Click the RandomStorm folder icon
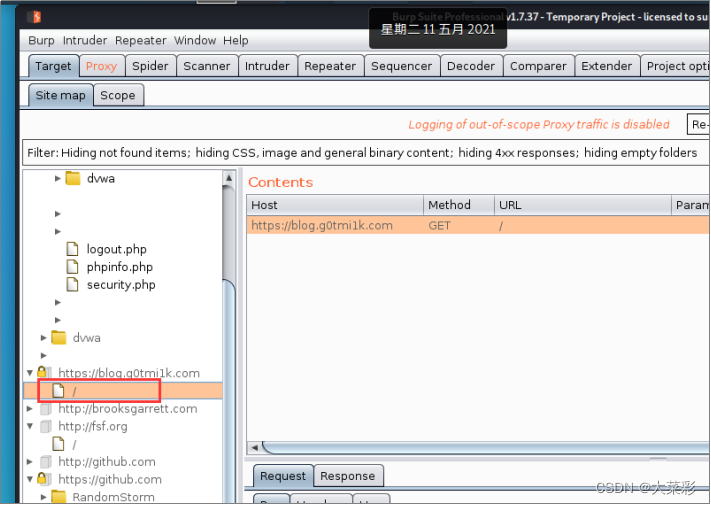This screenshot has height=505, width=711. click(58, 497)
